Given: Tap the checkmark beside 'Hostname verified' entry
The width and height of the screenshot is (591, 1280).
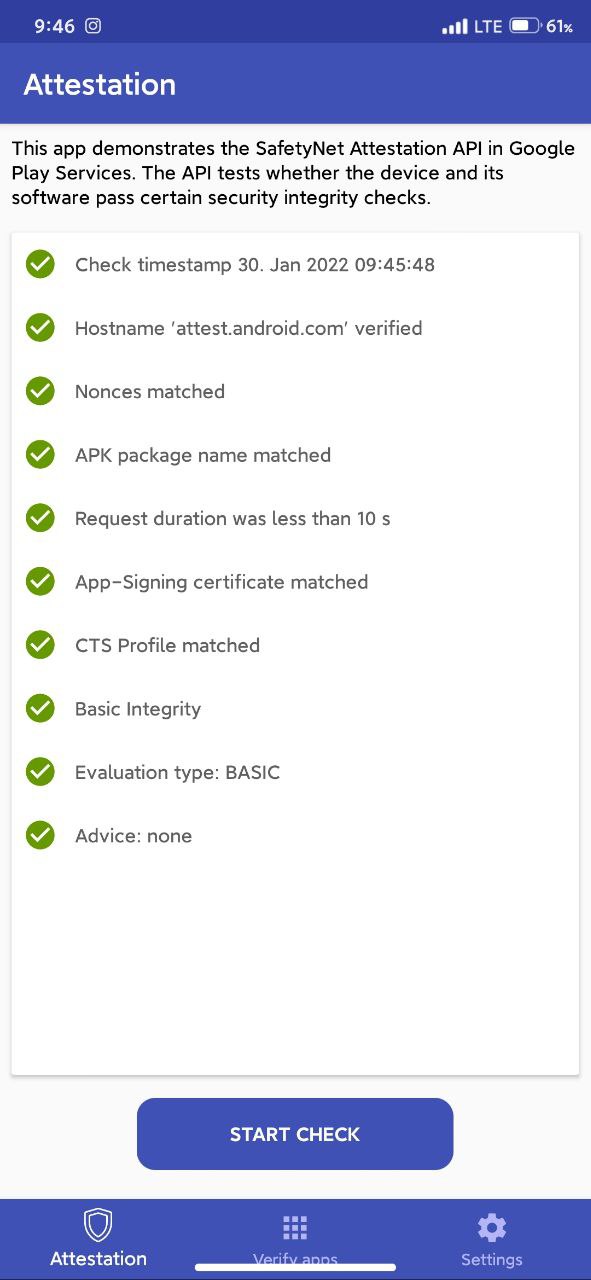Looking at the screenshot, I should tap(40, 327).
